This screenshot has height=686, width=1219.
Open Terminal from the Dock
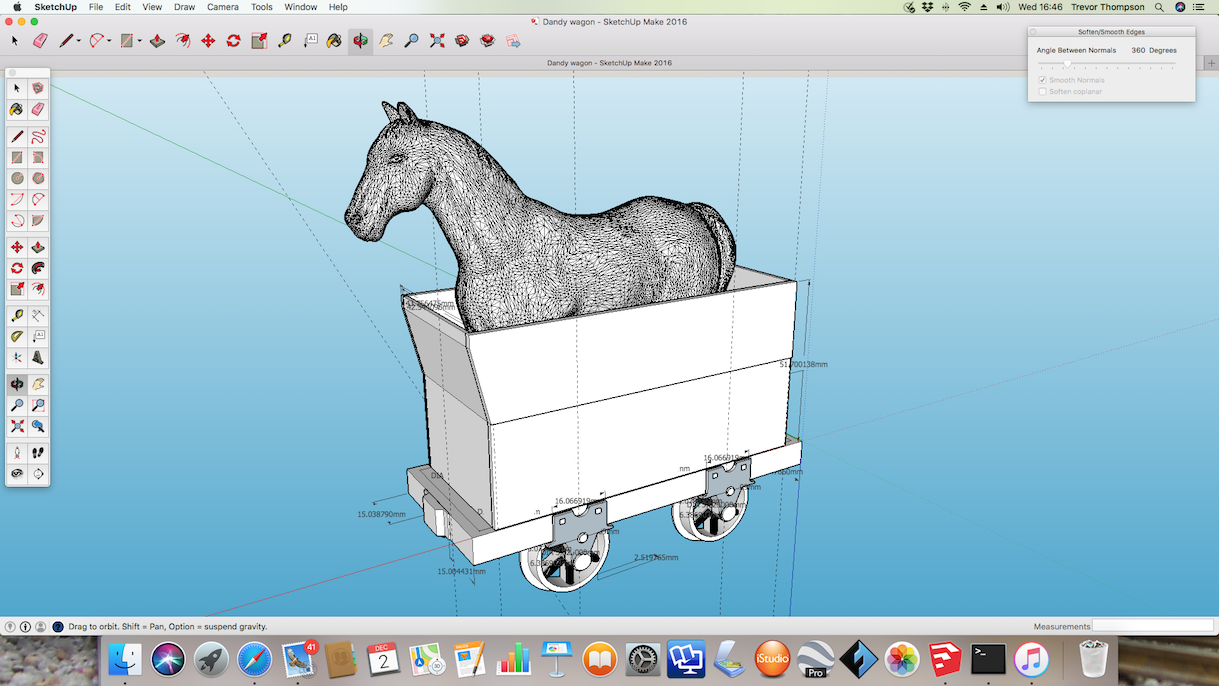(988, 659)
